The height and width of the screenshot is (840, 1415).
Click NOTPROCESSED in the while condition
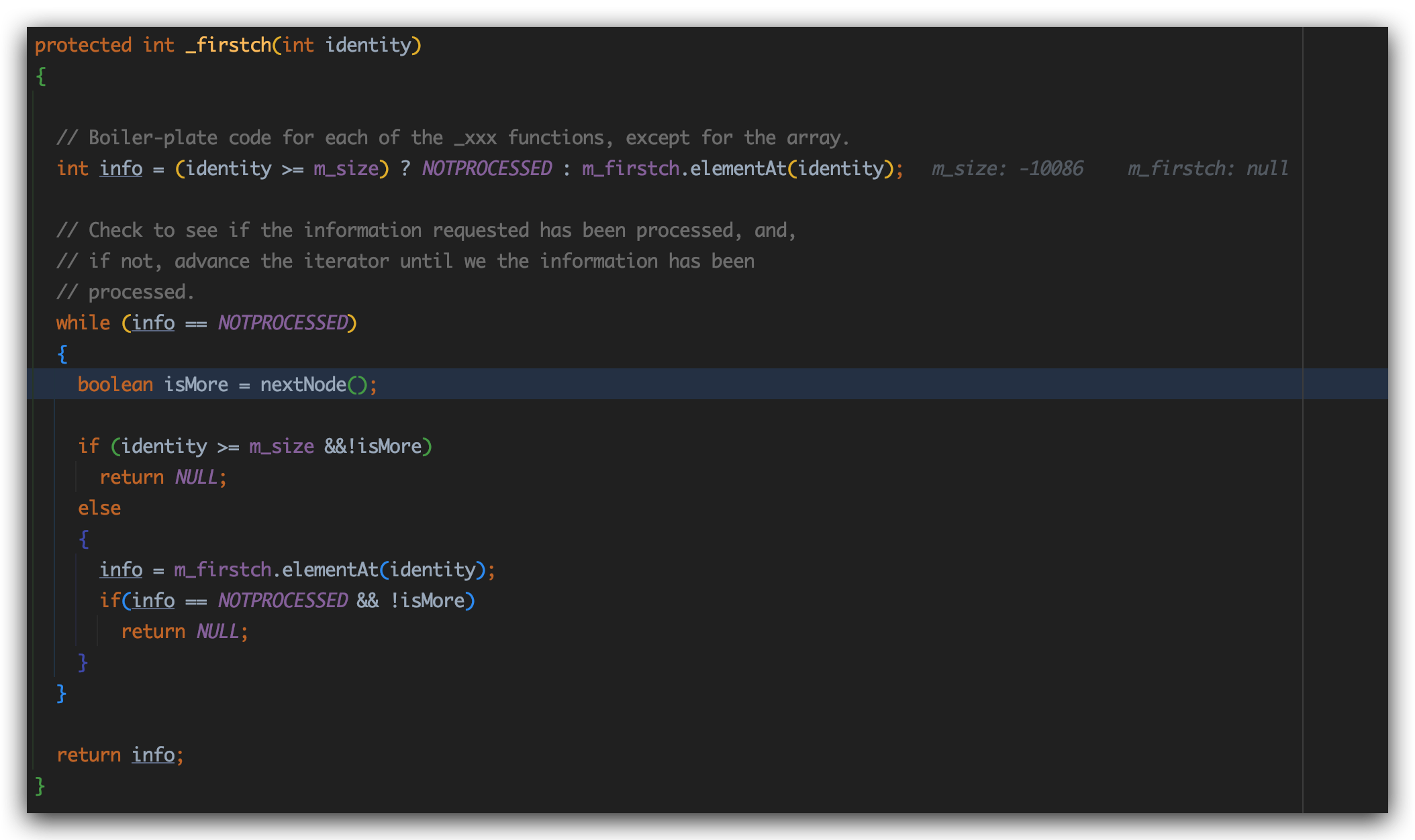[x=283, y=323]
